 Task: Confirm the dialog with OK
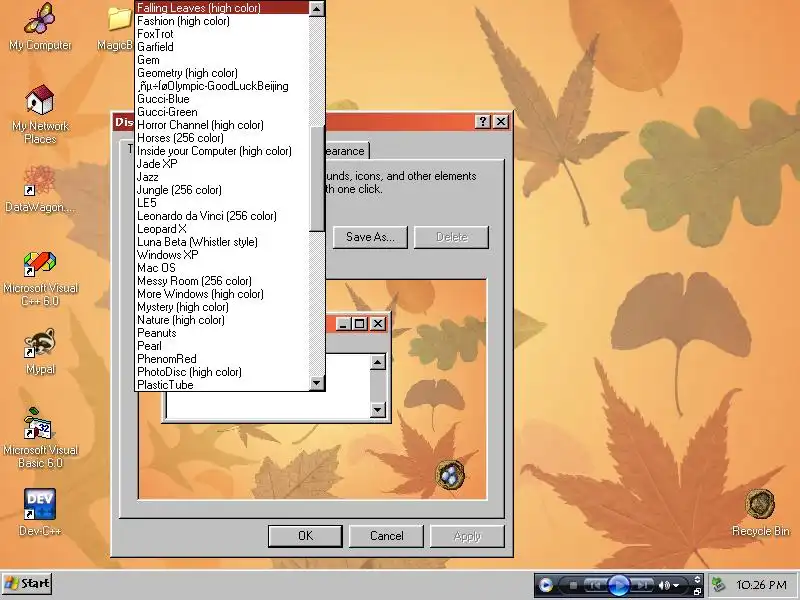pyautogui.click(x=305, y=536)
